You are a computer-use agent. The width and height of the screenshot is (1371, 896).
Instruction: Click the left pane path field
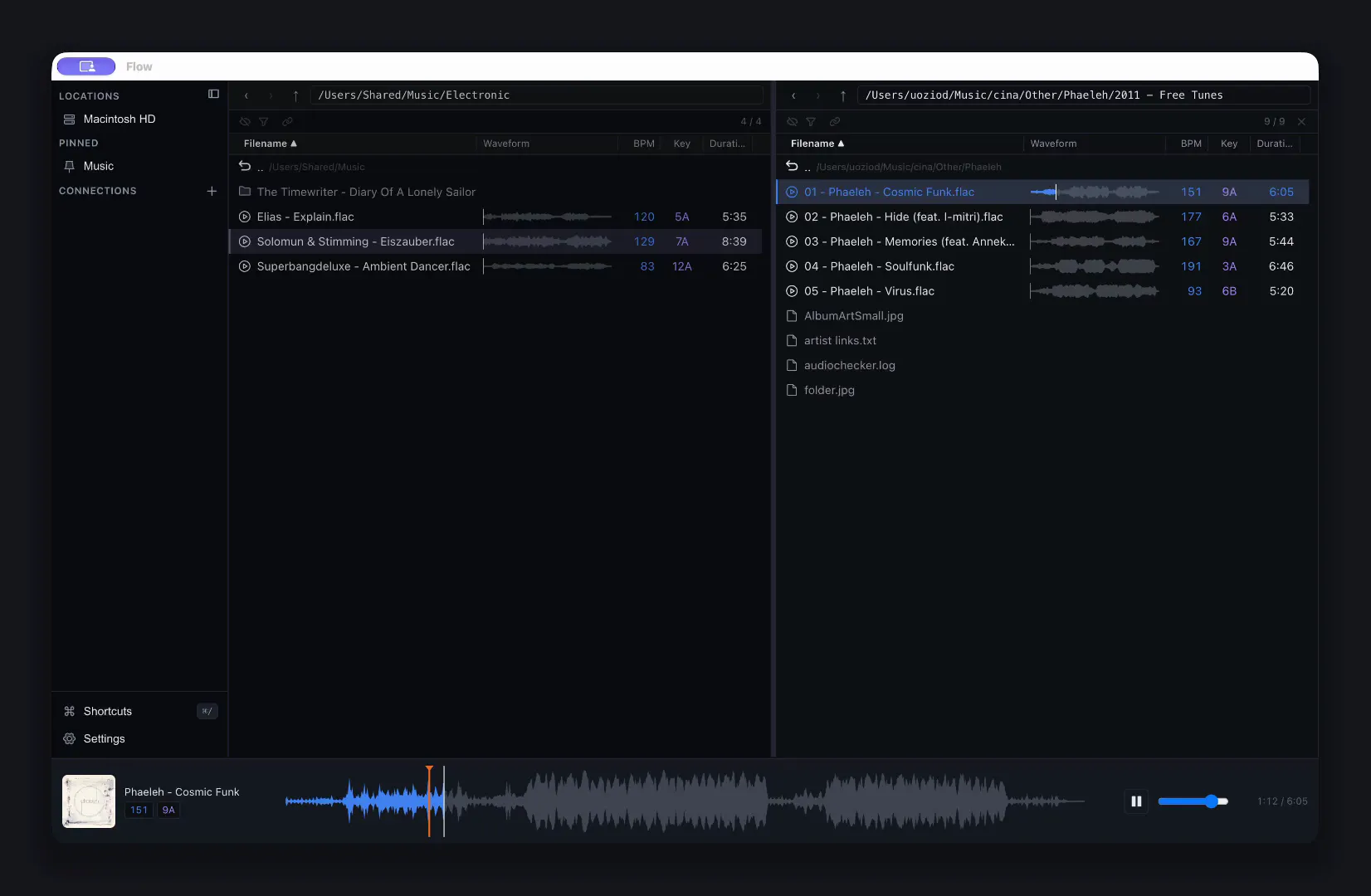click(536, 95)
